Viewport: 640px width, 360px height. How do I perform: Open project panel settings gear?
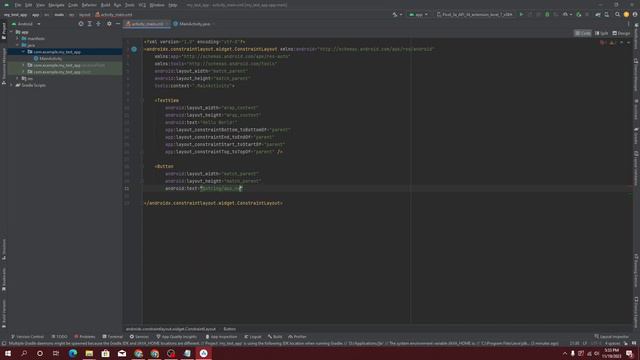(109, 24)
